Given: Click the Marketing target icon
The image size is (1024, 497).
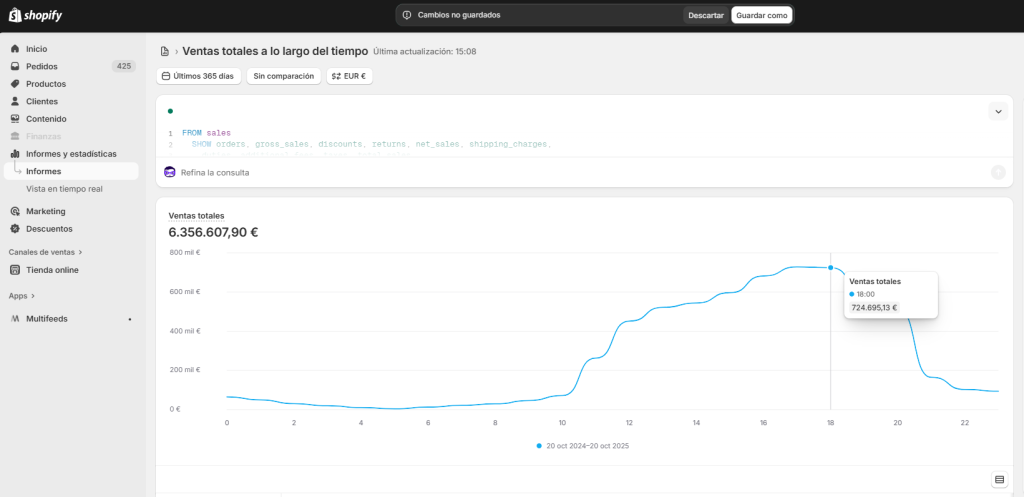Looking at the screenshot, I should [15, 211].
